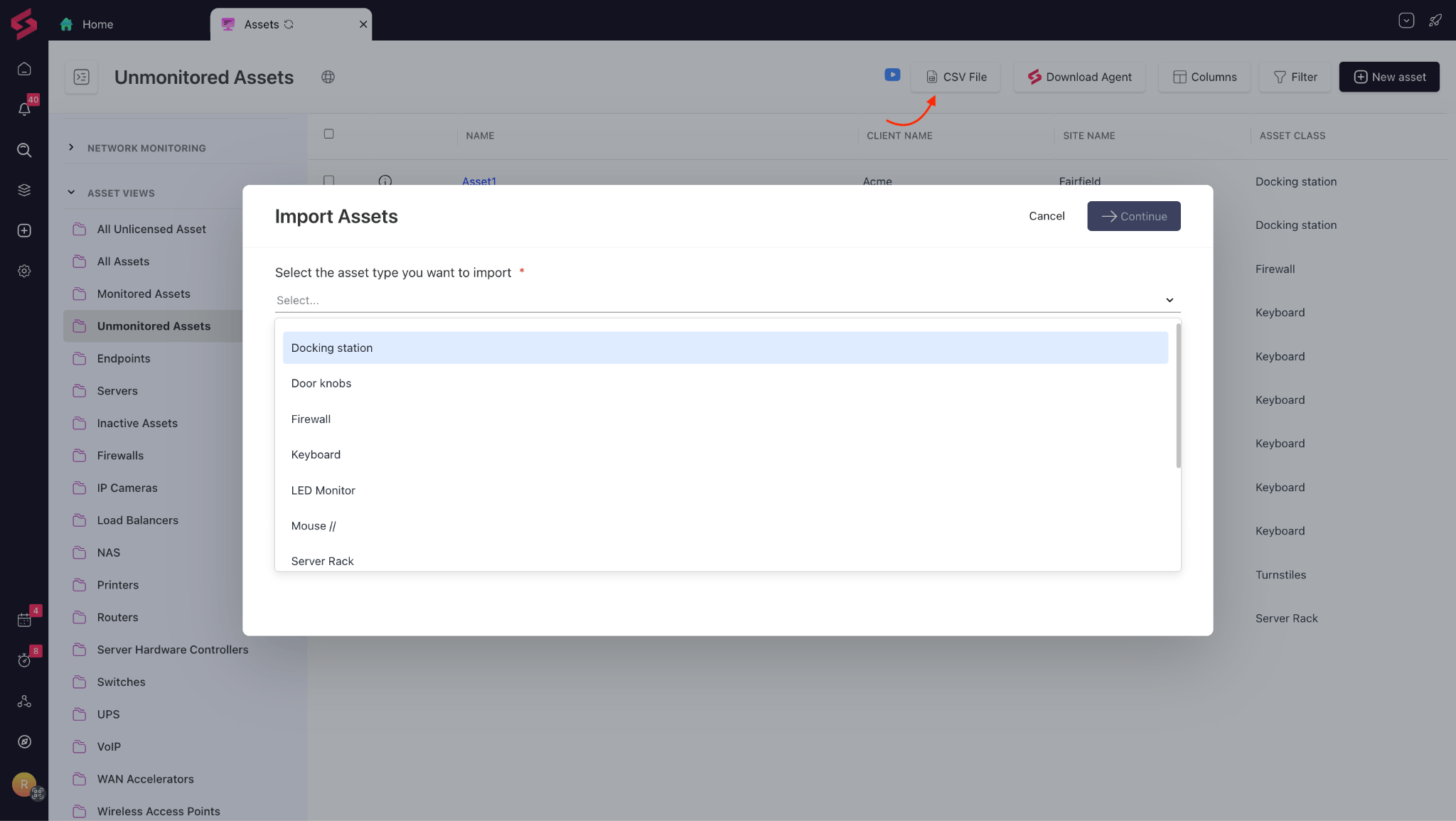Viewport: 1456px width, 821px height.
Task: Click the rocket icon at top right
Action: (x=1435, y=21)
